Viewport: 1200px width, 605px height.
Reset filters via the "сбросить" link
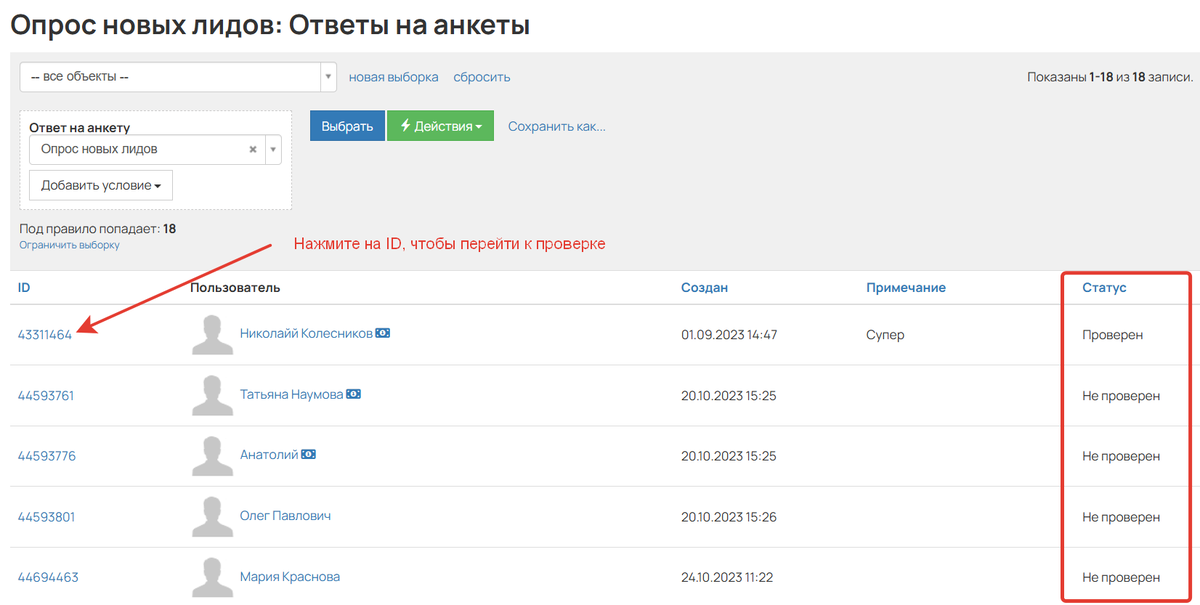(481, 76)
